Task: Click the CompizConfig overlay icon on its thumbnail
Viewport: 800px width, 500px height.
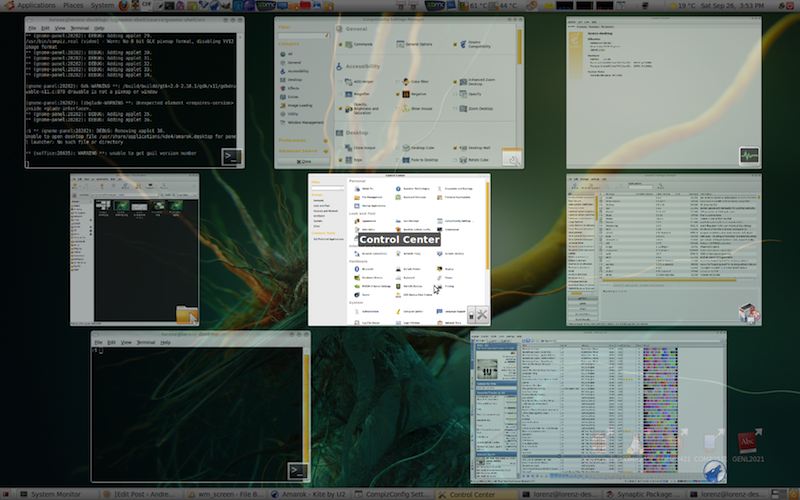Action: (x=512, y=157)
